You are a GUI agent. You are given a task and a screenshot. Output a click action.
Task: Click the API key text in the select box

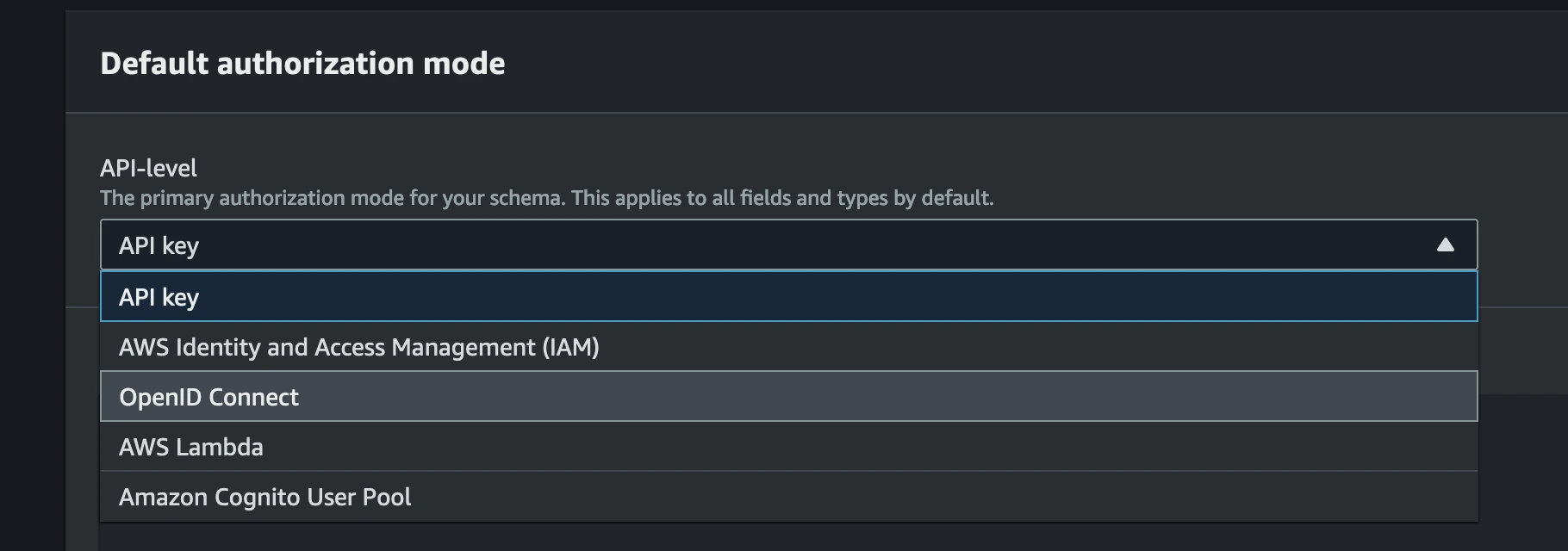[159, 246]
